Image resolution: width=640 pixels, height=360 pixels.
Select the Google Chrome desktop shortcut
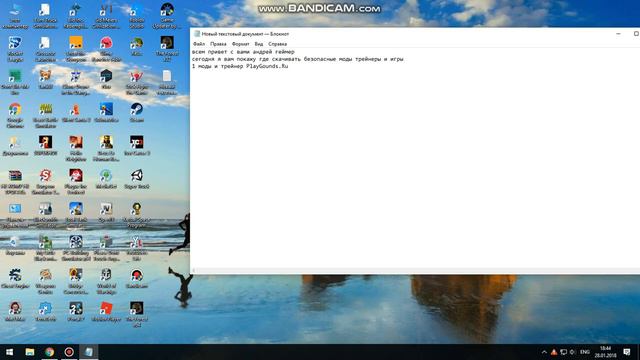(15, 115)
